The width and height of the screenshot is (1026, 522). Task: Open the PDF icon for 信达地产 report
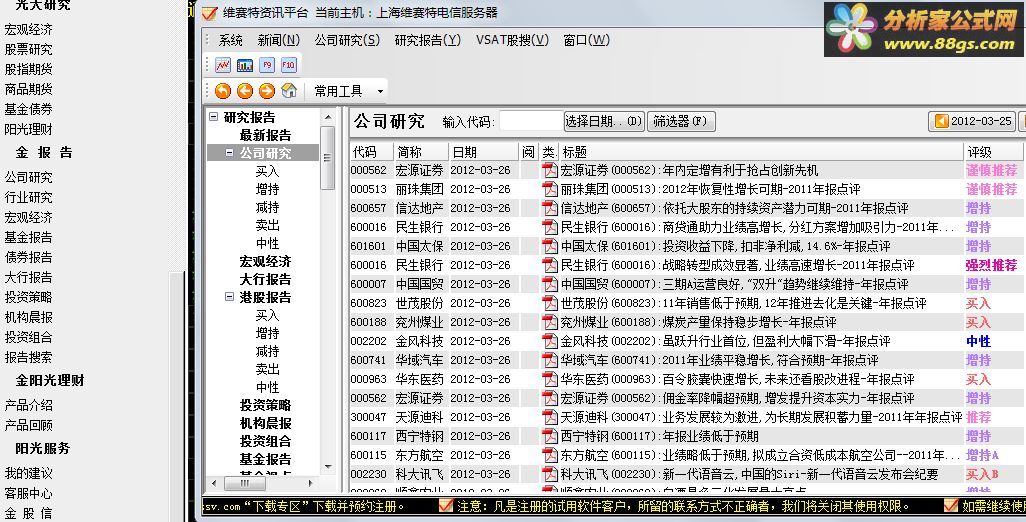coord(550,208)
